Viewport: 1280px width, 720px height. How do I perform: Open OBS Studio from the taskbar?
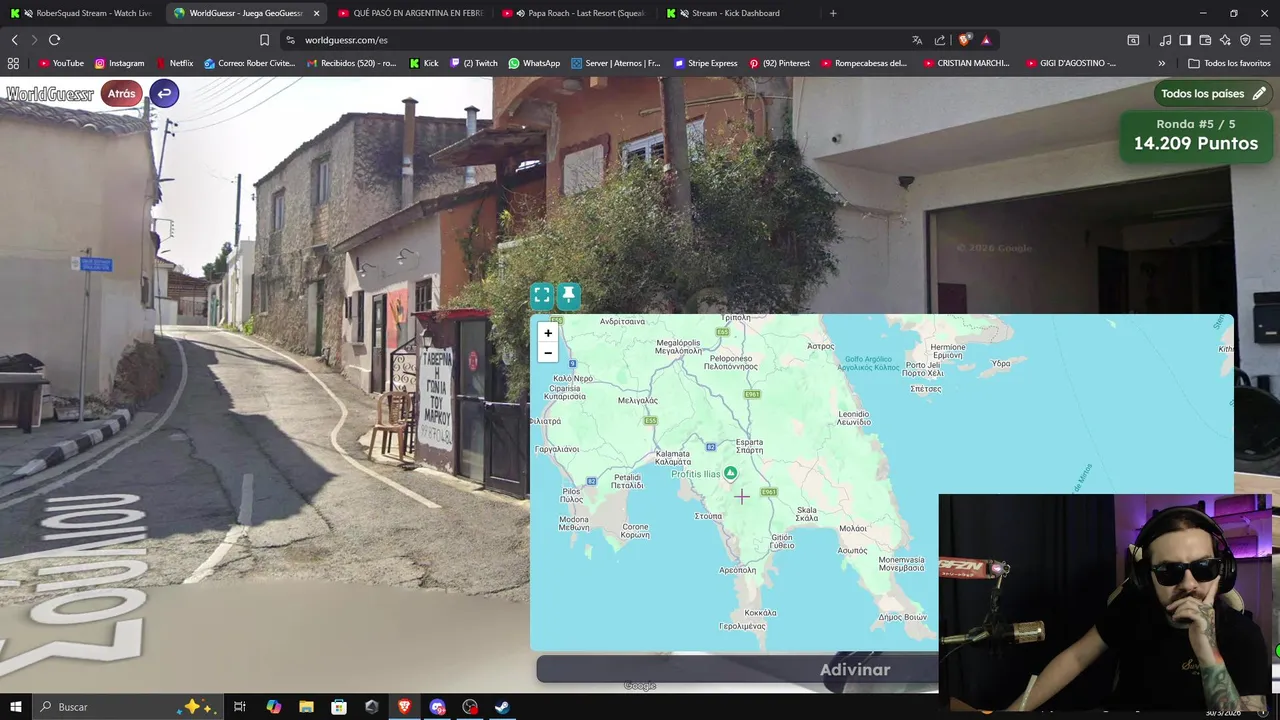(470, 707)
